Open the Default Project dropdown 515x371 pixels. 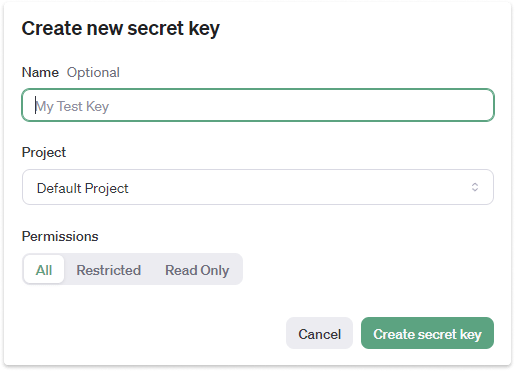click(x=258, y=187)
